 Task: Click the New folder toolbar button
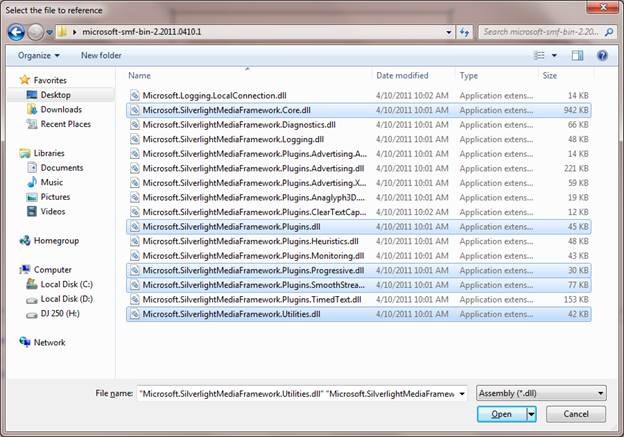[101, 55]
